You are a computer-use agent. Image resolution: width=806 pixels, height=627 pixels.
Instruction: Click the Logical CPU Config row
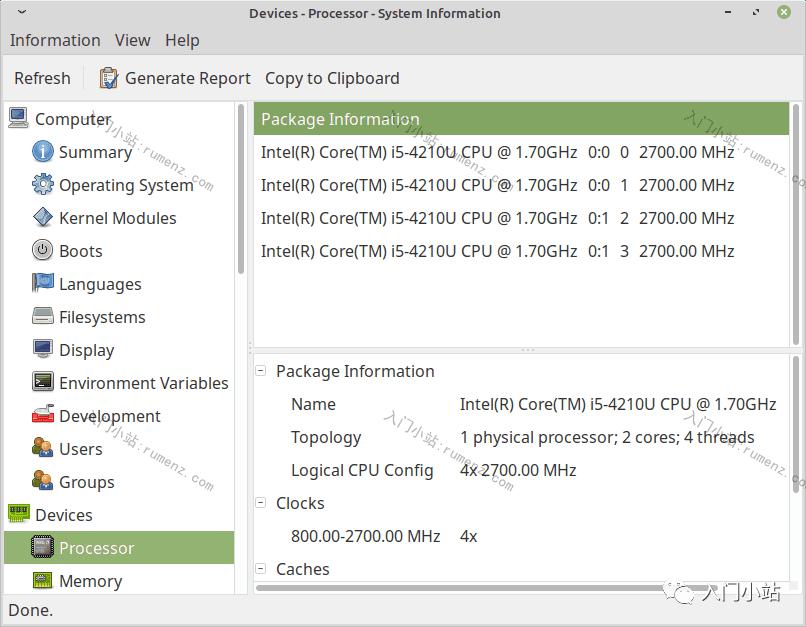[521, 470]
